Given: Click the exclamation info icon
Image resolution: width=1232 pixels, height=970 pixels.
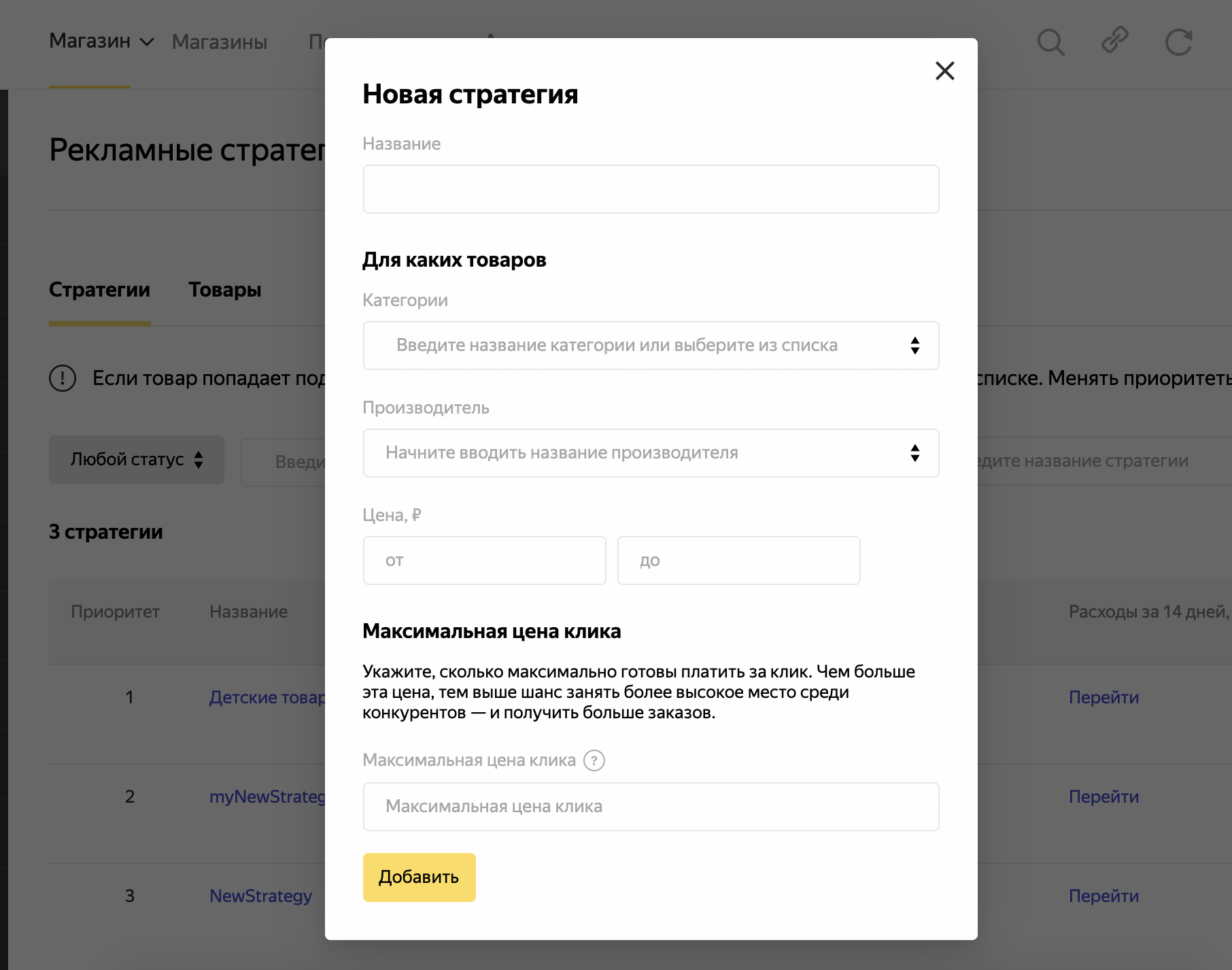Looking at the screenshot, I should click(x=63, y=378).
